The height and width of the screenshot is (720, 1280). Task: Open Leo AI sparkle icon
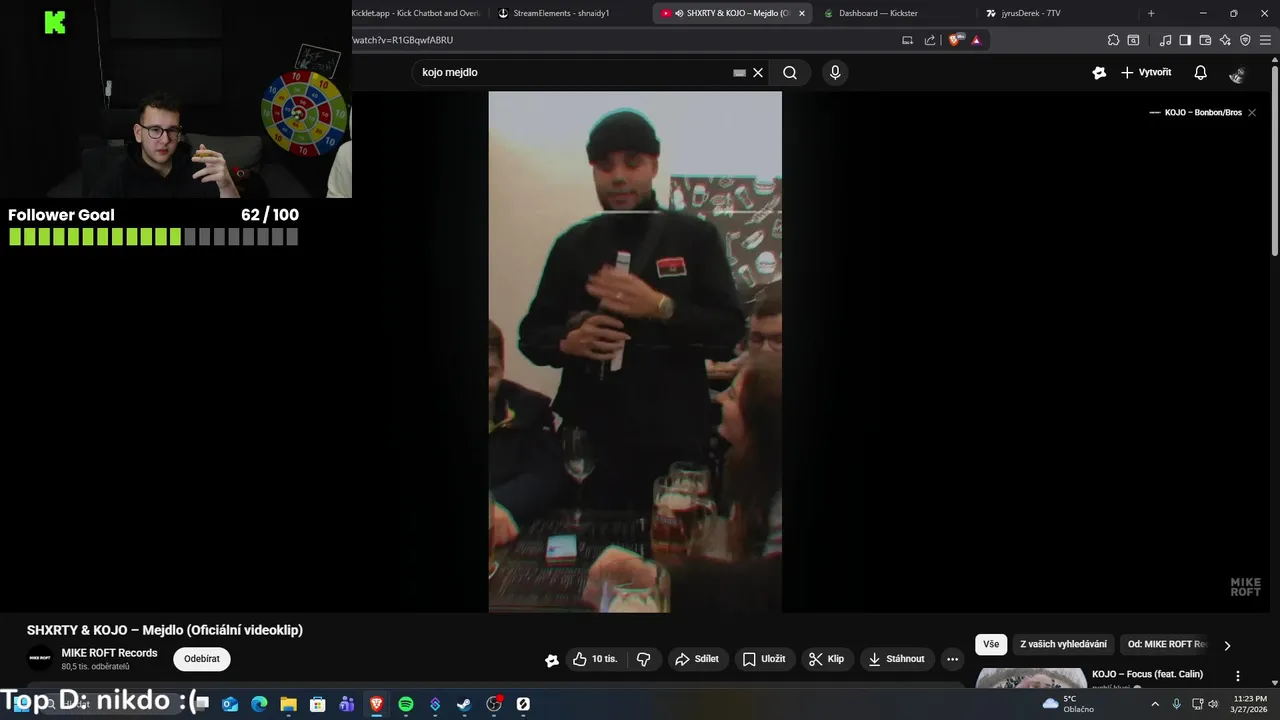(x=1225, y=40)
